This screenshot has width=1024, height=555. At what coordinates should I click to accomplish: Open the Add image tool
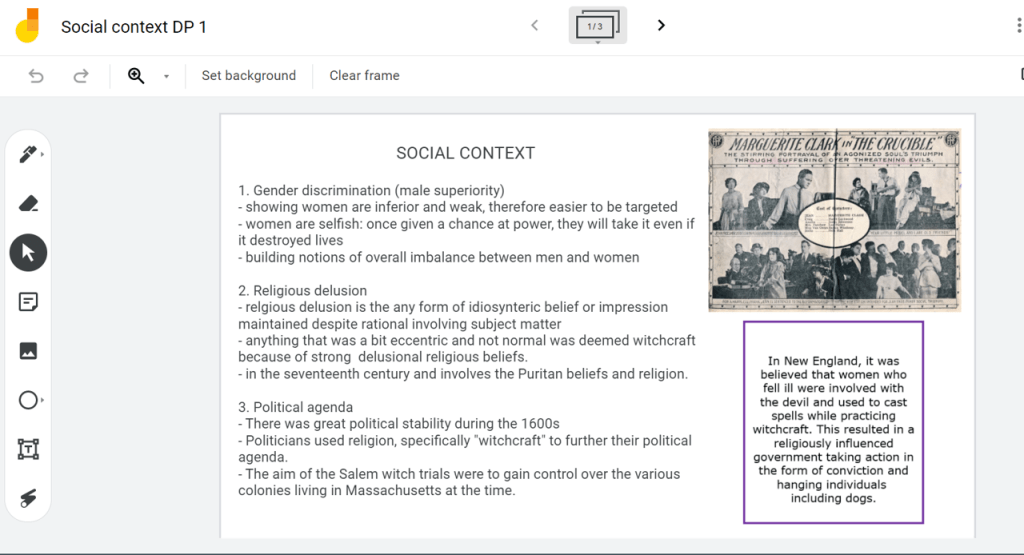click(28, 351)
